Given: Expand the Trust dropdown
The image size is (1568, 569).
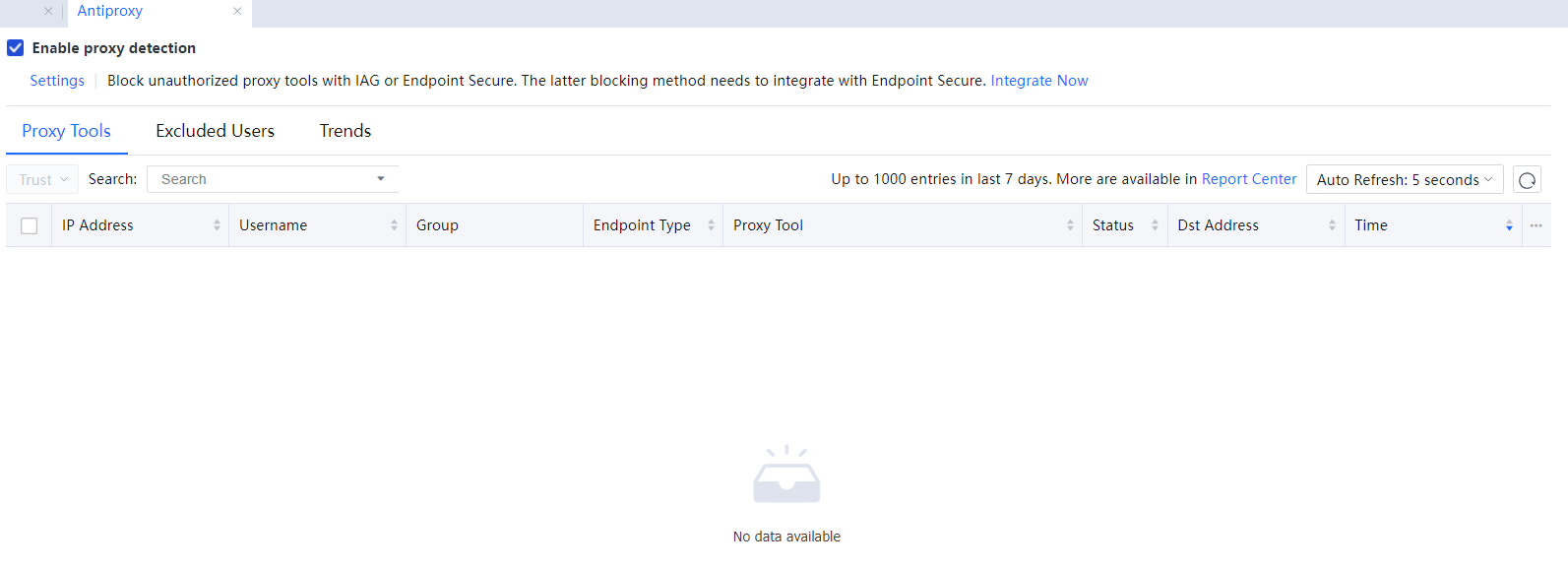Looking at the screenshot, I should pos(42,179).
